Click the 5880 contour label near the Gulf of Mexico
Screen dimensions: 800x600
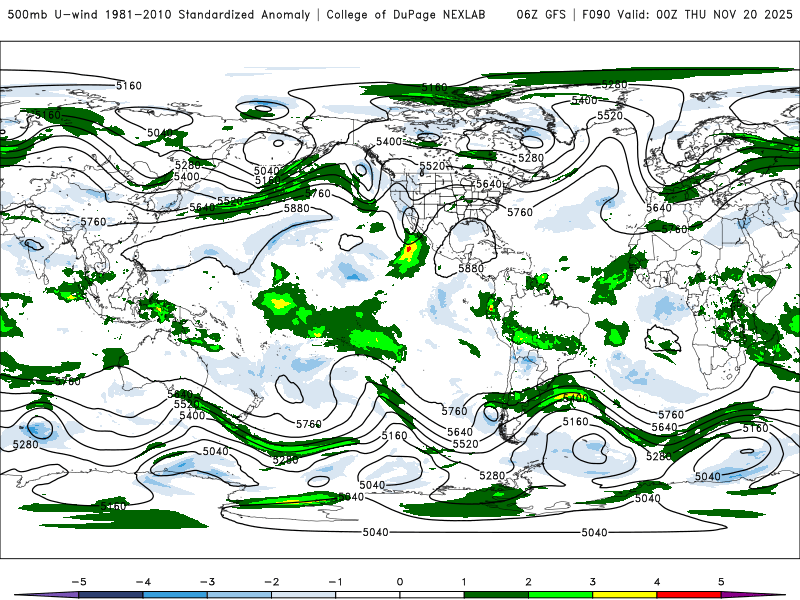(471, 268)
